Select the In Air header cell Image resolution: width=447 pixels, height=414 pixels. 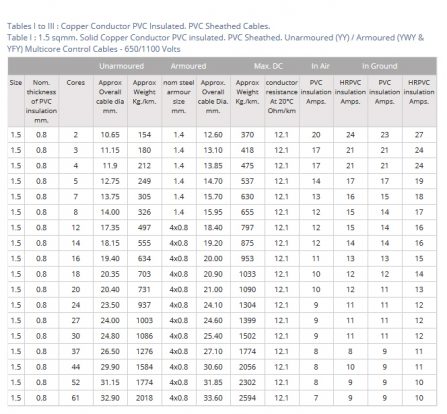tap(320, 66)
